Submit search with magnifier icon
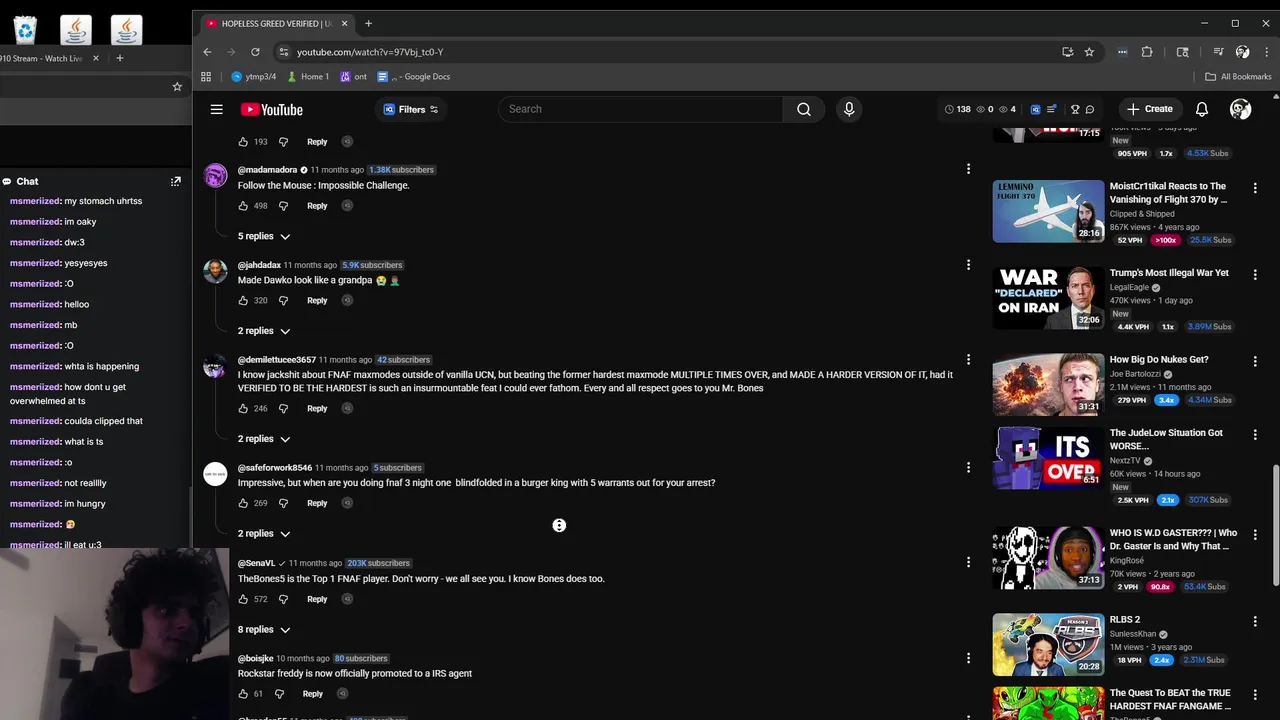Screen dimensions: 1280x720 point(804,109)
